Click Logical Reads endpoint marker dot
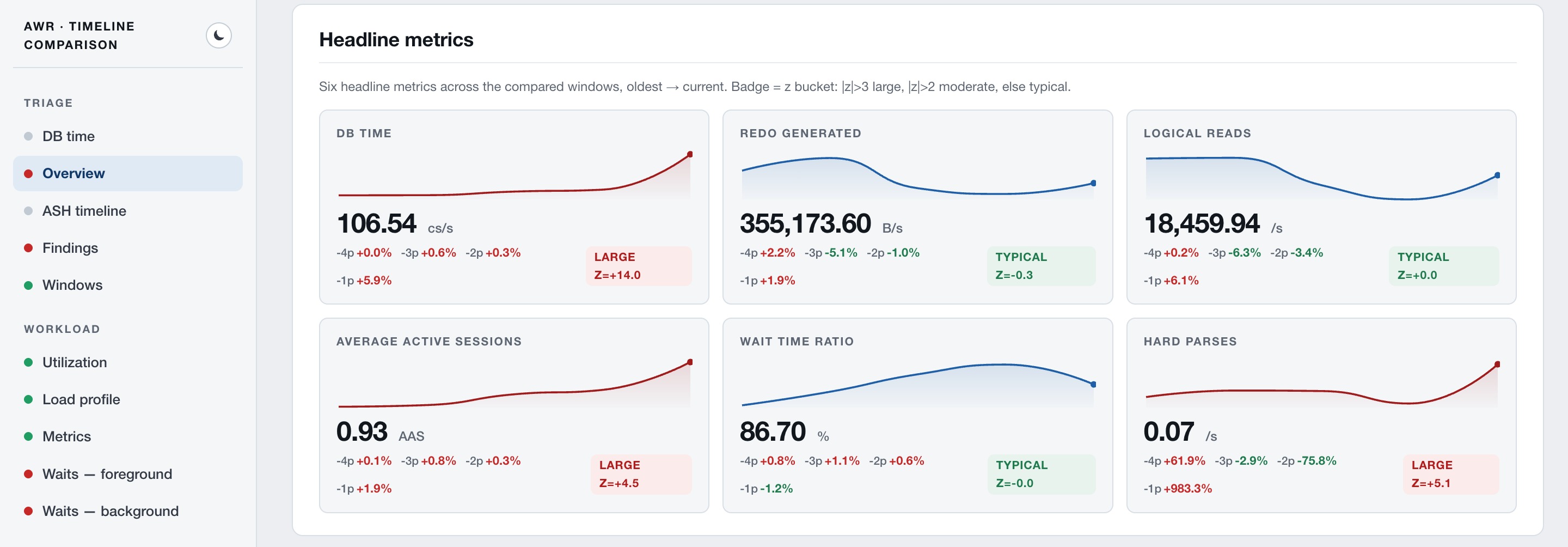This screenshot has width=1568, height=547. coord(1497,175)
